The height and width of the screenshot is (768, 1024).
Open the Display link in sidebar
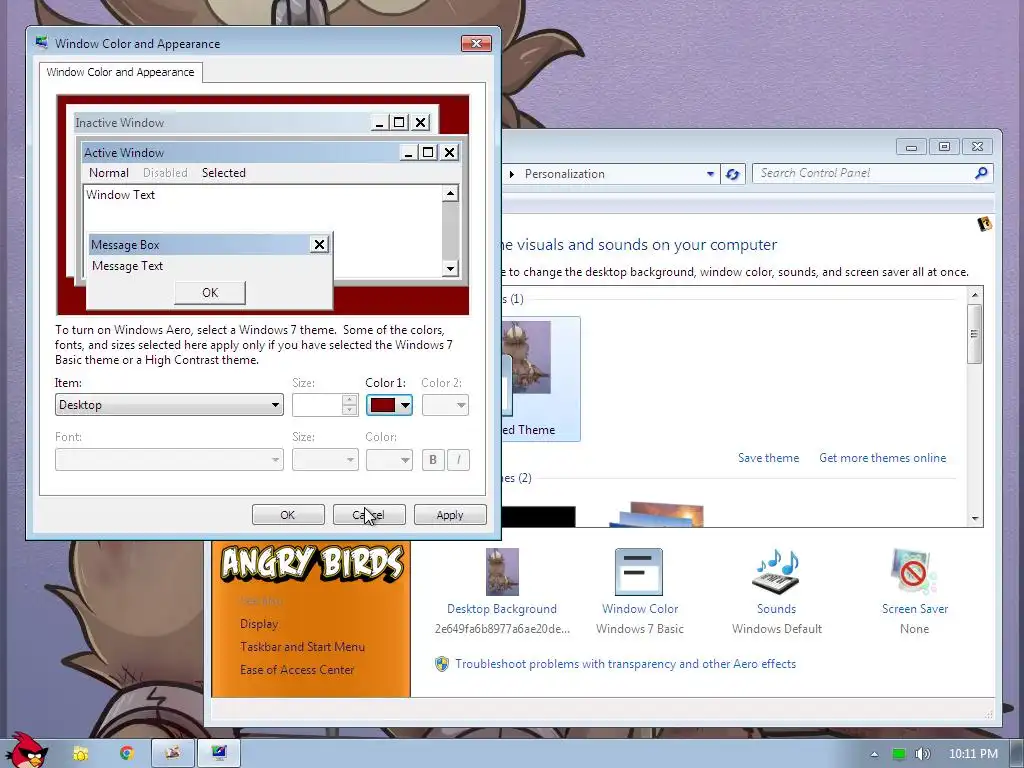[259, 624]
